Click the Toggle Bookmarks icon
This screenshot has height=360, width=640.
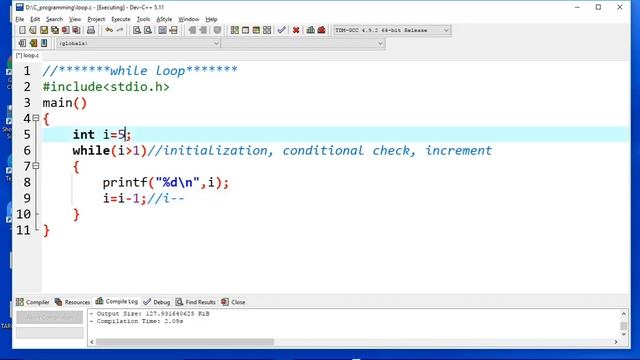point(33,43)
